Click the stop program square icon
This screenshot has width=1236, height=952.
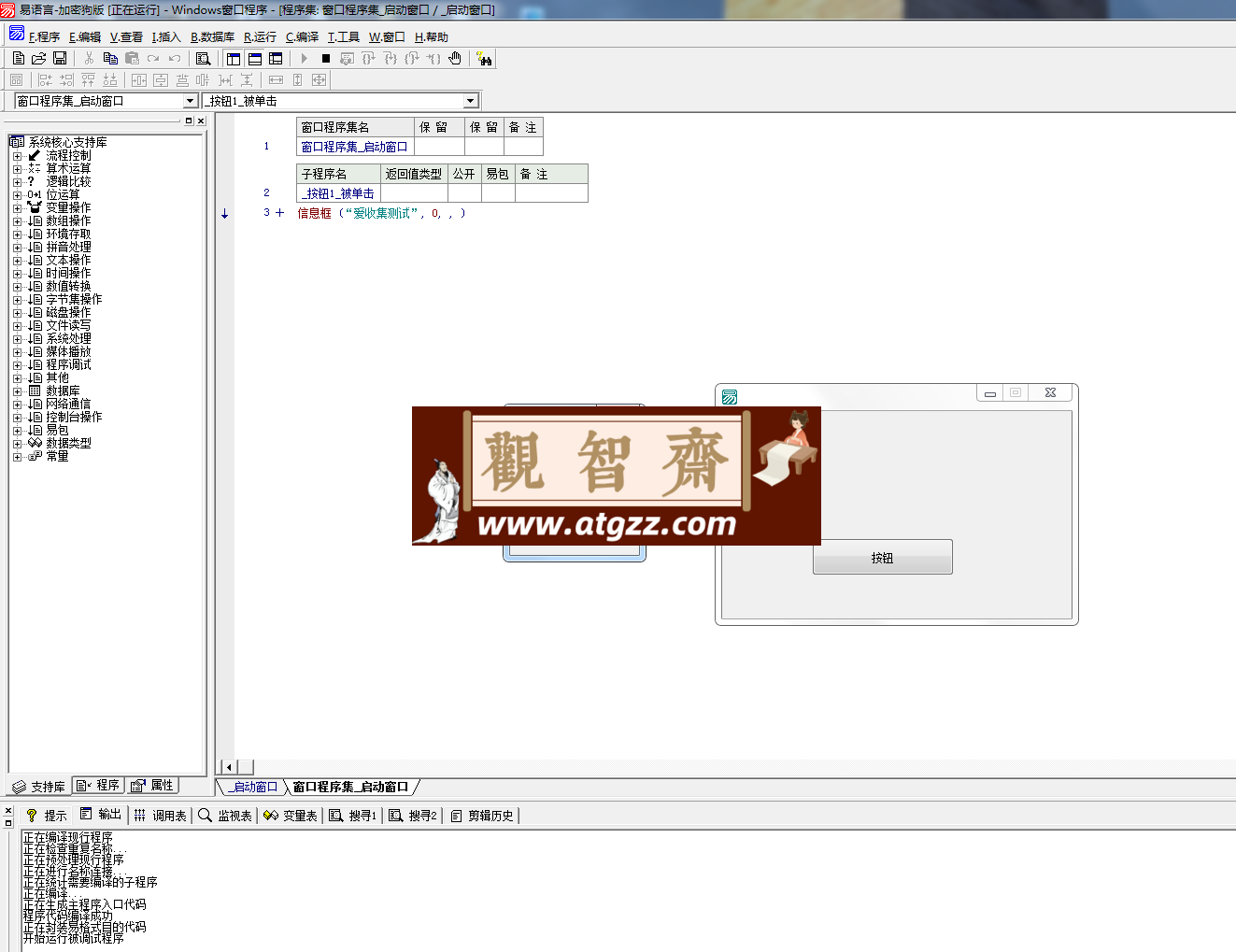click(326, 58)
